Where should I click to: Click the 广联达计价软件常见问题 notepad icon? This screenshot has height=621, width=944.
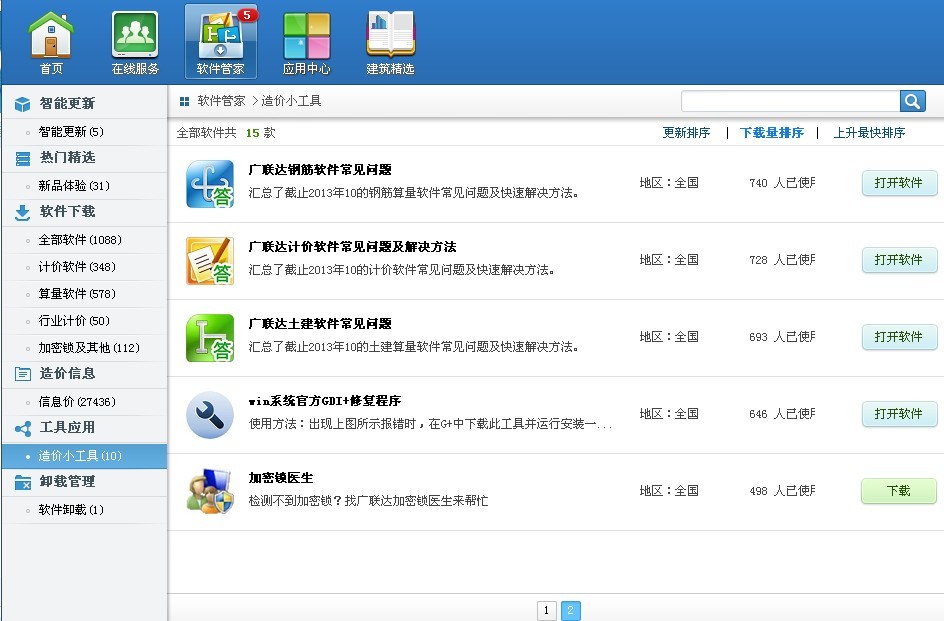click(x=210, y=261)
